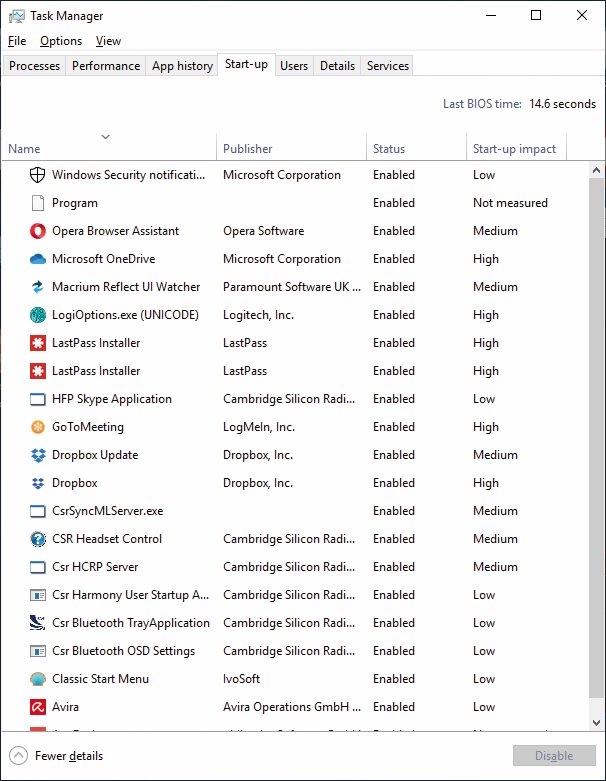Click 'Medium' impact in Dropbox Update row

point(495,455)
